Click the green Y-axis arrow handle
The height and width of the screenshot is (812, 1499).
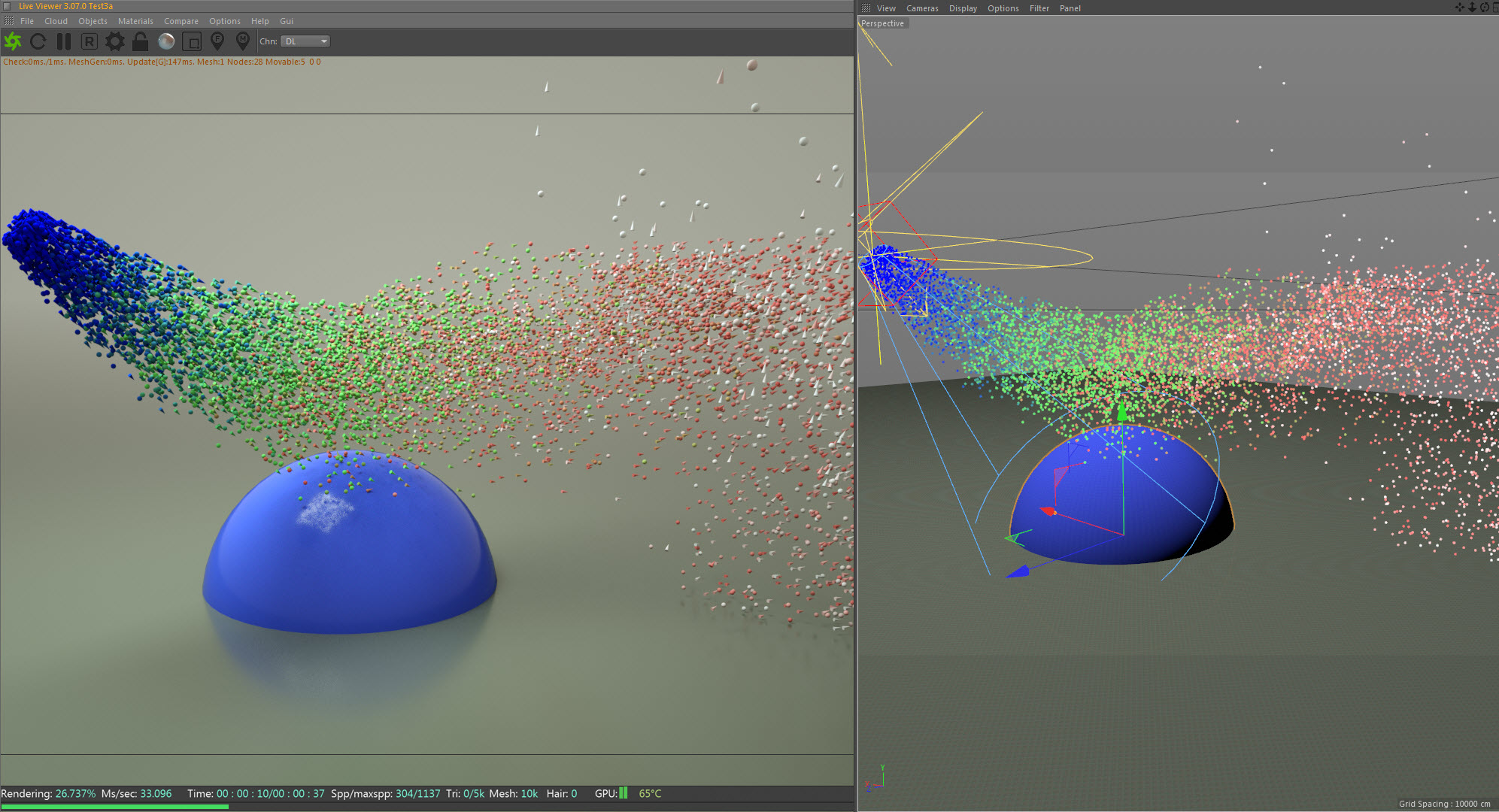pos(1122,412)
